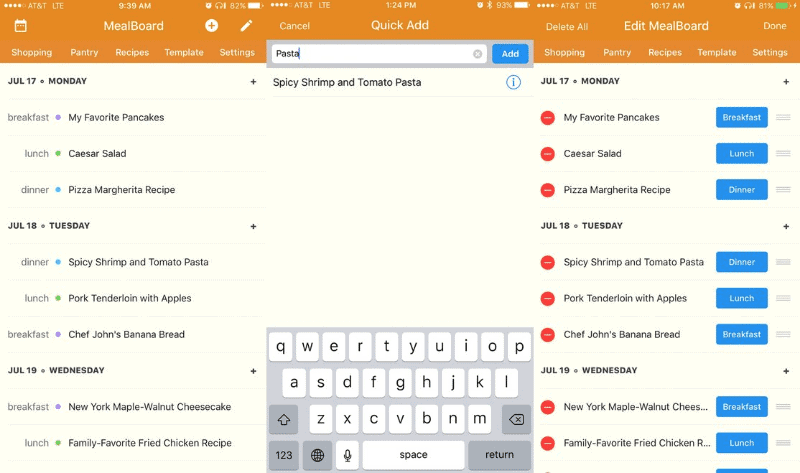Remove Spicy Shrimp and Tomato Pasta in Edit MealBoard
Screen dimensions: 800x473
(547, 262)
